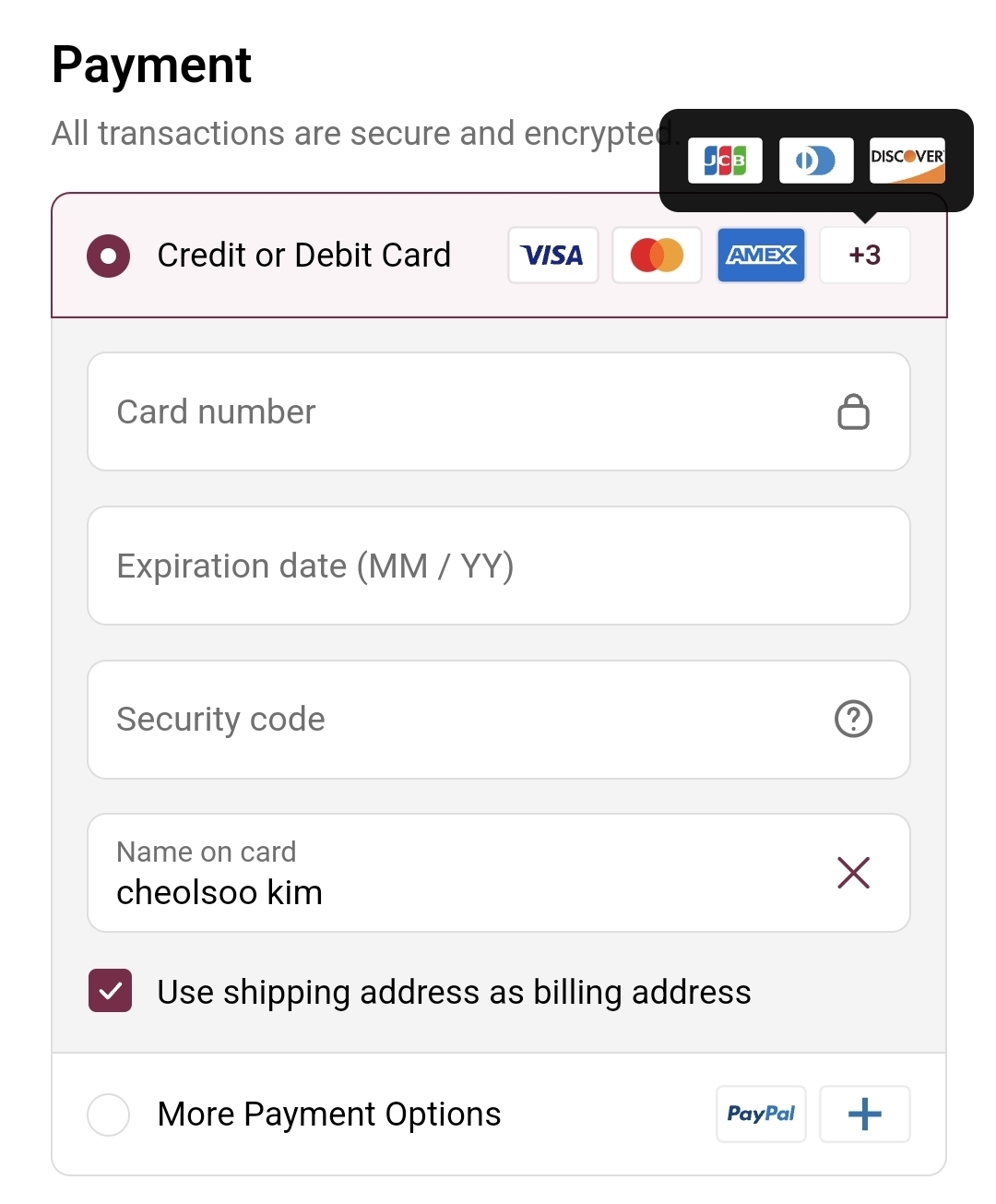Click the Diners Club card icon
Viewport: 996px width, 1204px height.
point(815,161)
